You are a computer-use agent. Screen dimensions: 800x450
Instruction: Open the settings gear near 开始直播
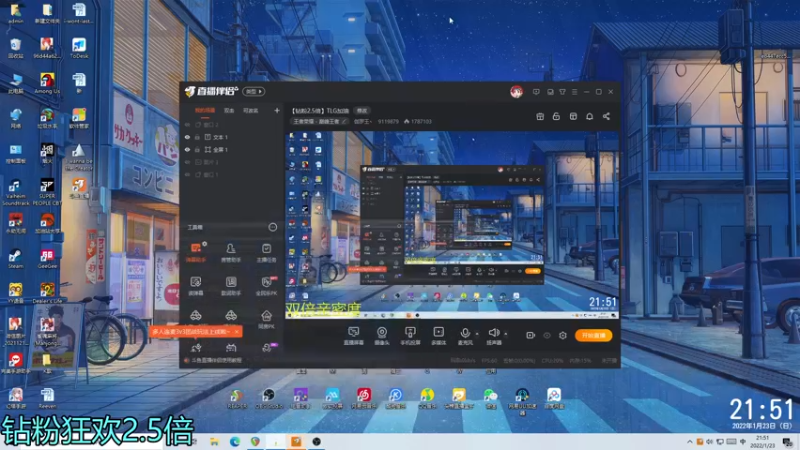[x=563, y=335]
